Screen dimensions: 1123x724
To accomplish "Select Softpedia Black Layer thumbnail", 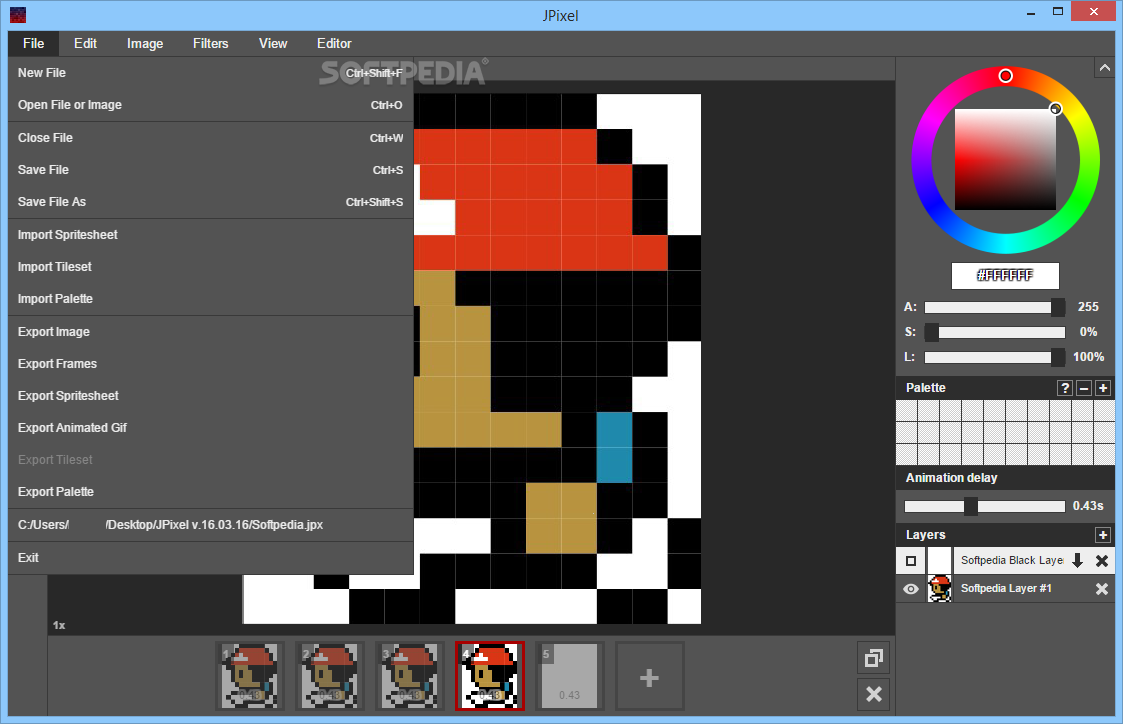I will pyautogui.click(x=940, y=561).
